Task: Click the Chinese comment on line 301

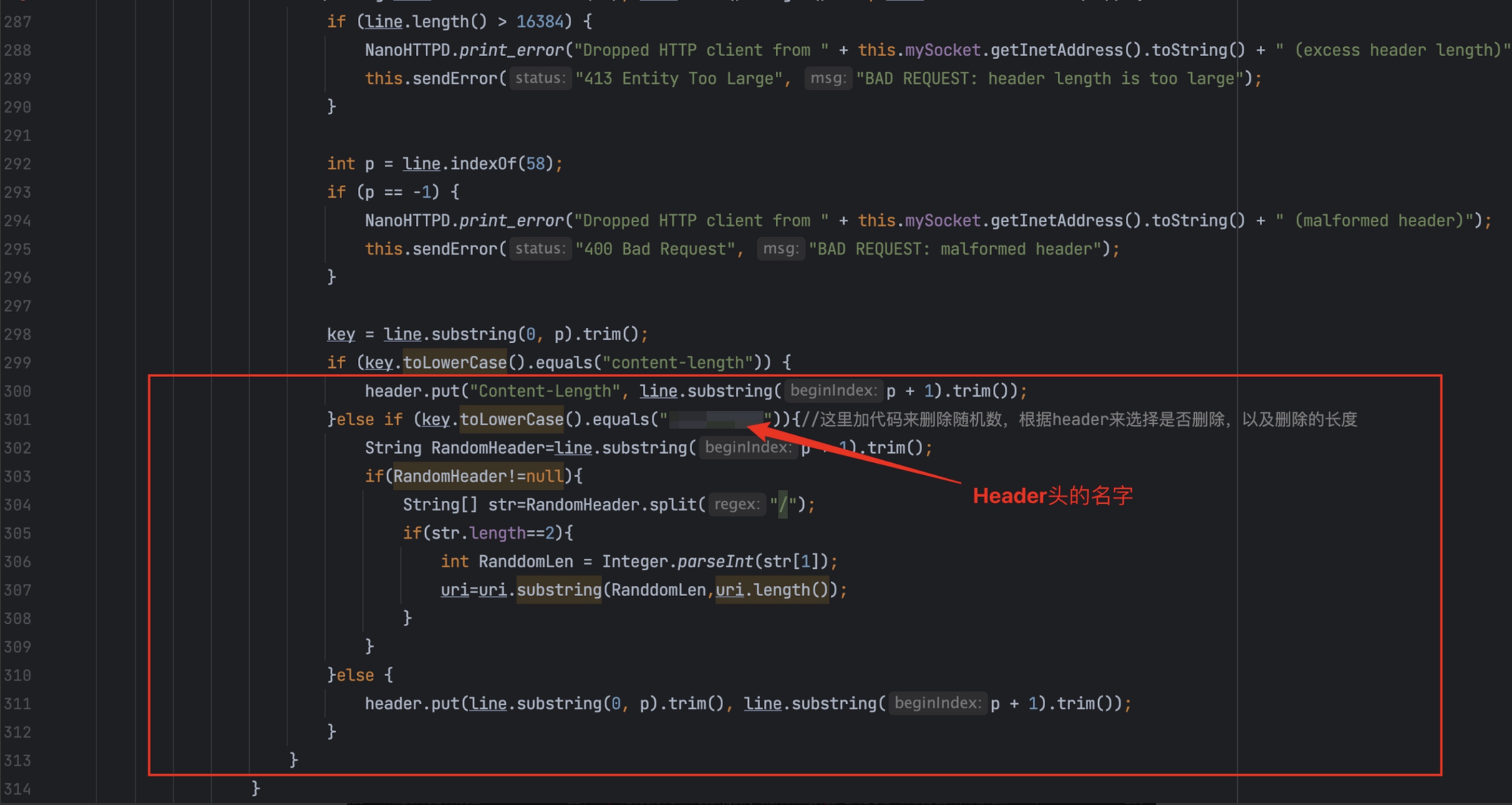Action: [x=1080, y=419]
